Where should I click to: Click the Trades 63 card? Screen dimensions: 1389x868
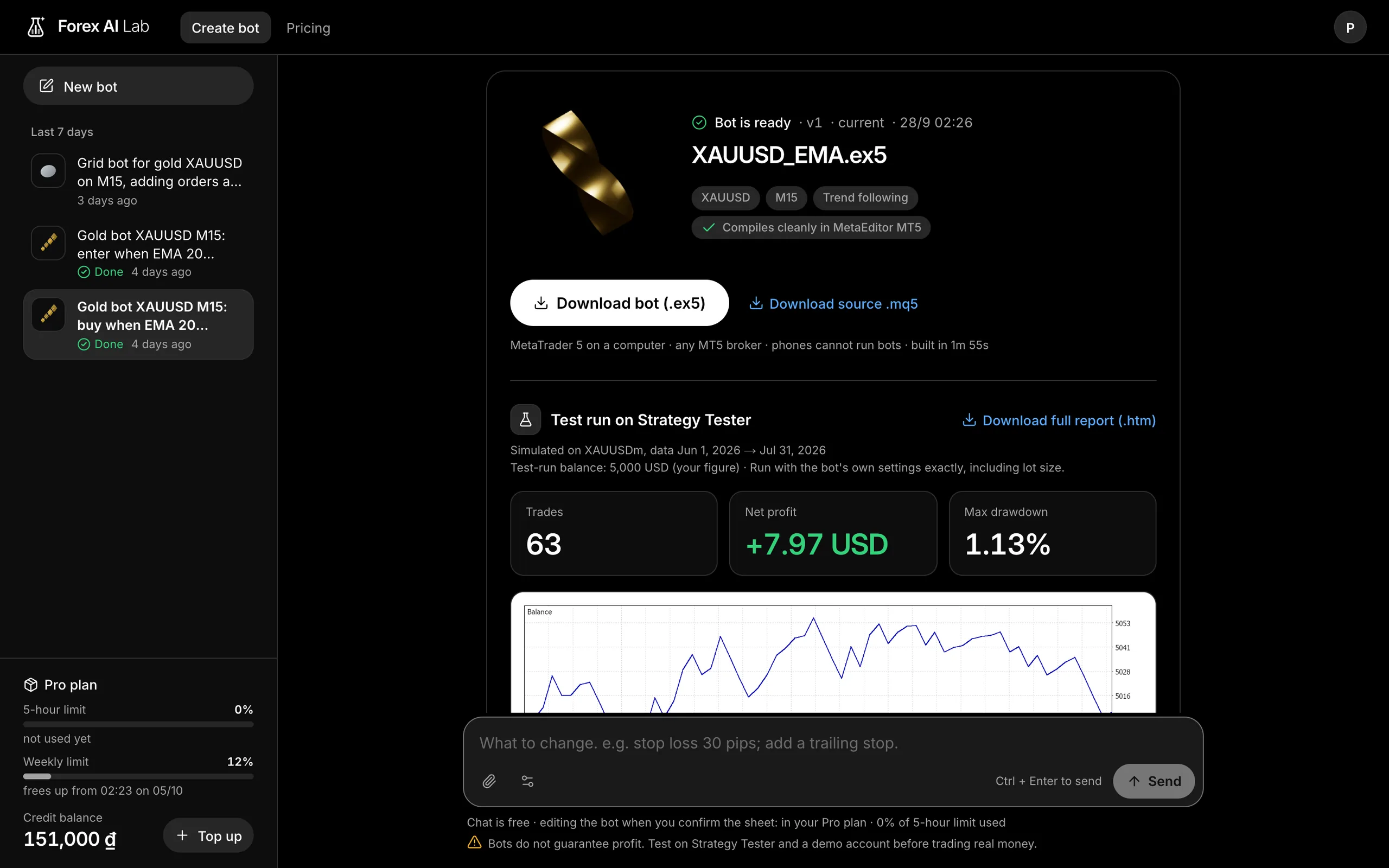(614, 533)
